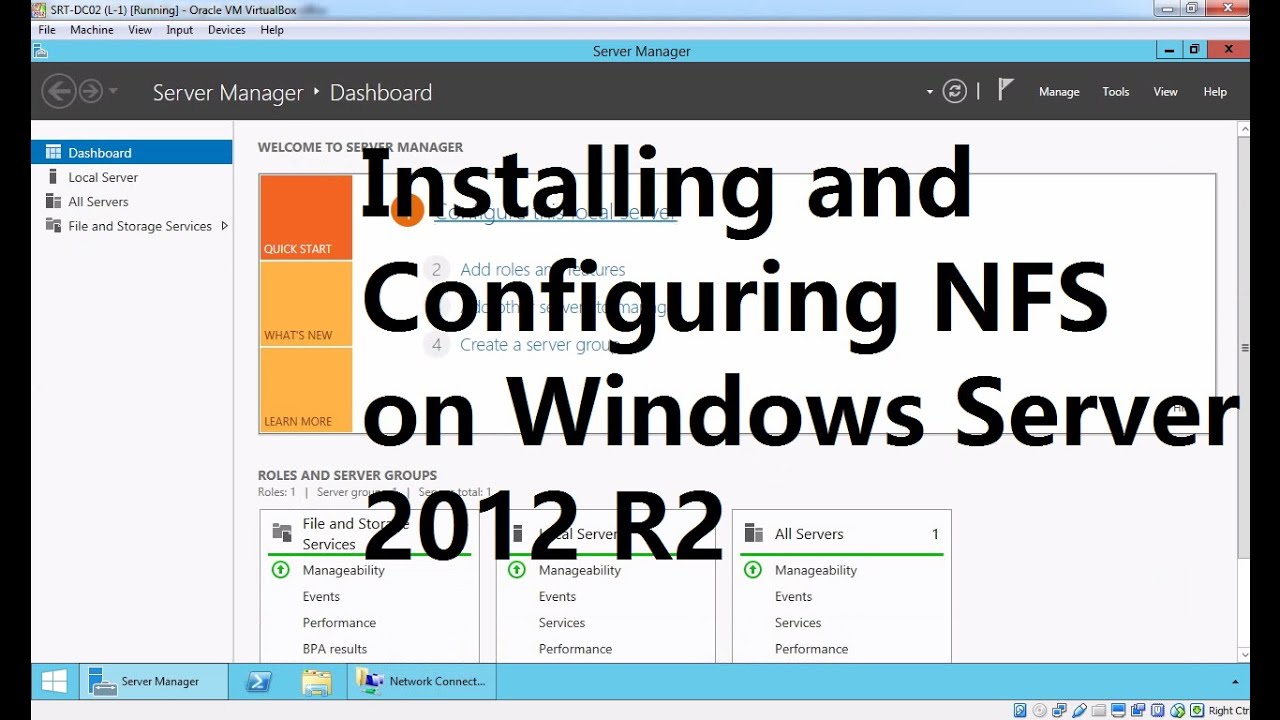Click Services in the Local Server tile
The height and width of the screenshot is (720, 1280).
pyautogui.click(x=562, y=623)
